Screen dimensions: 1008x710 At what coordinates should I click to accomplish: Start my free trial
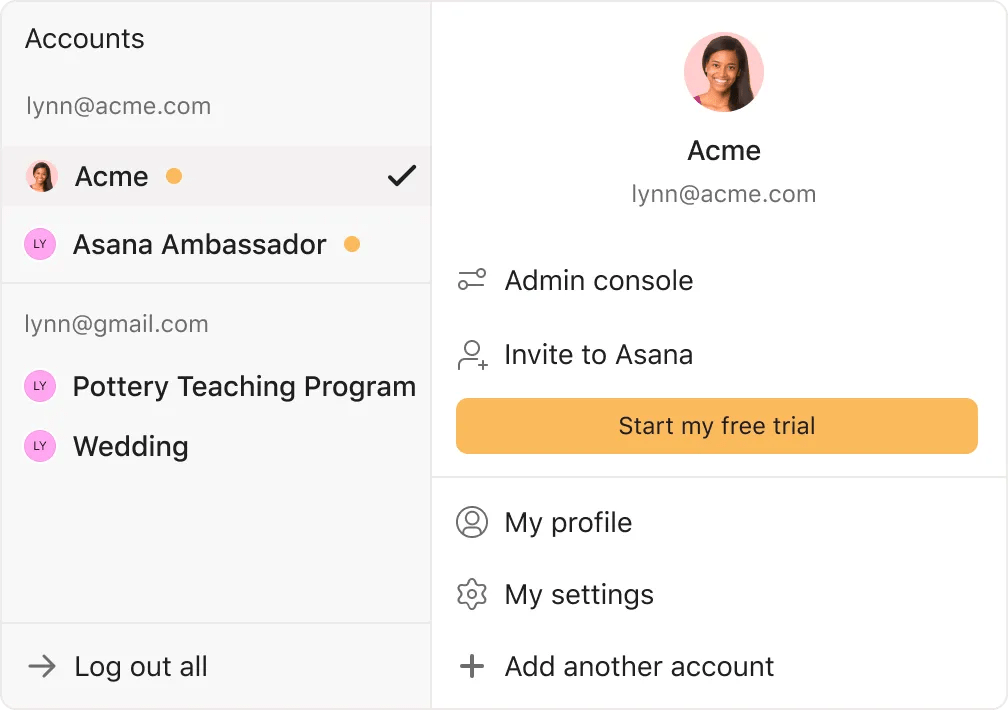716,426
